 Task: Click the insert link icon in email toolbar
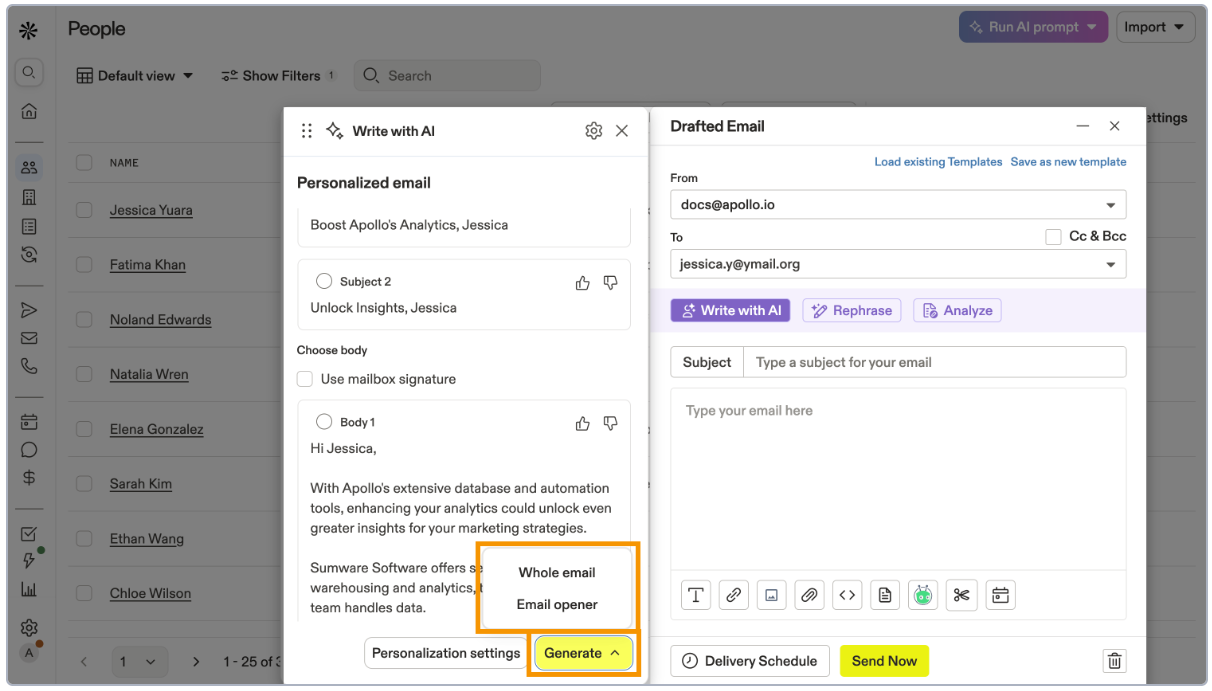pyautogui.click(x=733, y=596)
